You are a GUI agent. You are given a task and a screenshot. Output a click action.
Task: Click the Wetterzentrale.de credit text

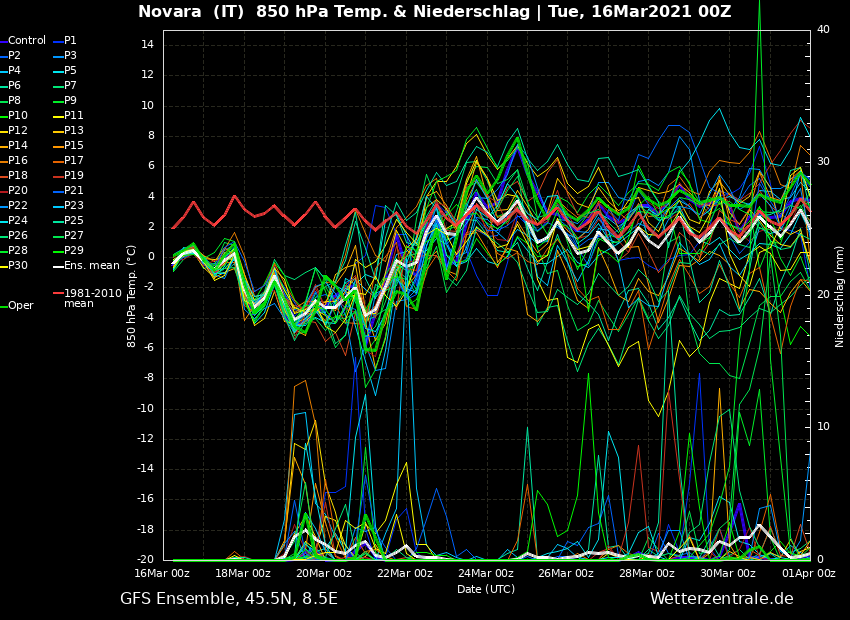[x=722, y=599]
